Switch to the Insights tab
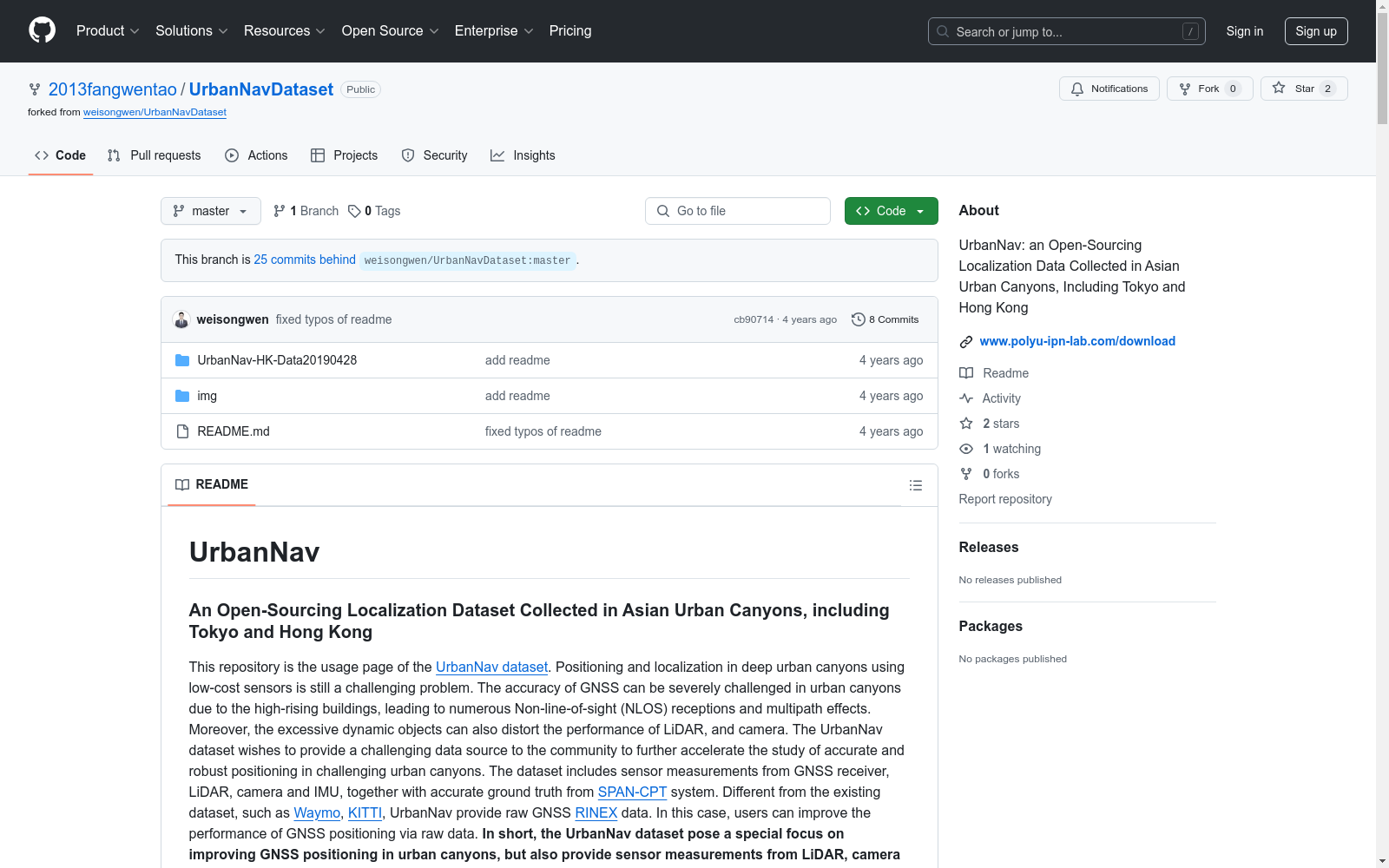This screenshot has width=1389, height=868. (x=523, y=155)
